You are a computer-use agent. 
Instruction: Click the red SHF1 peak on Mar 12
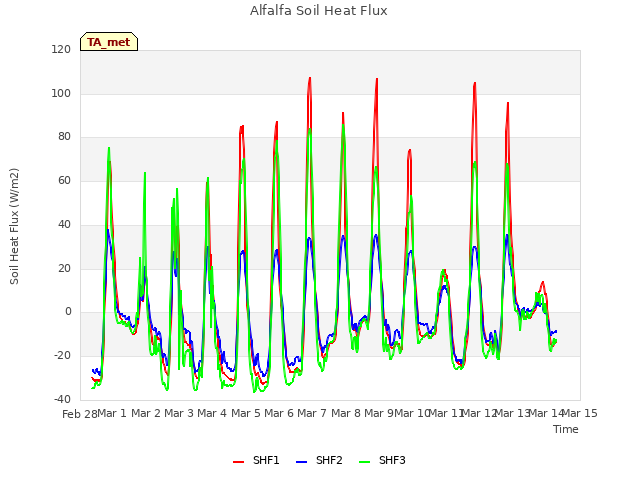(475, 83)
